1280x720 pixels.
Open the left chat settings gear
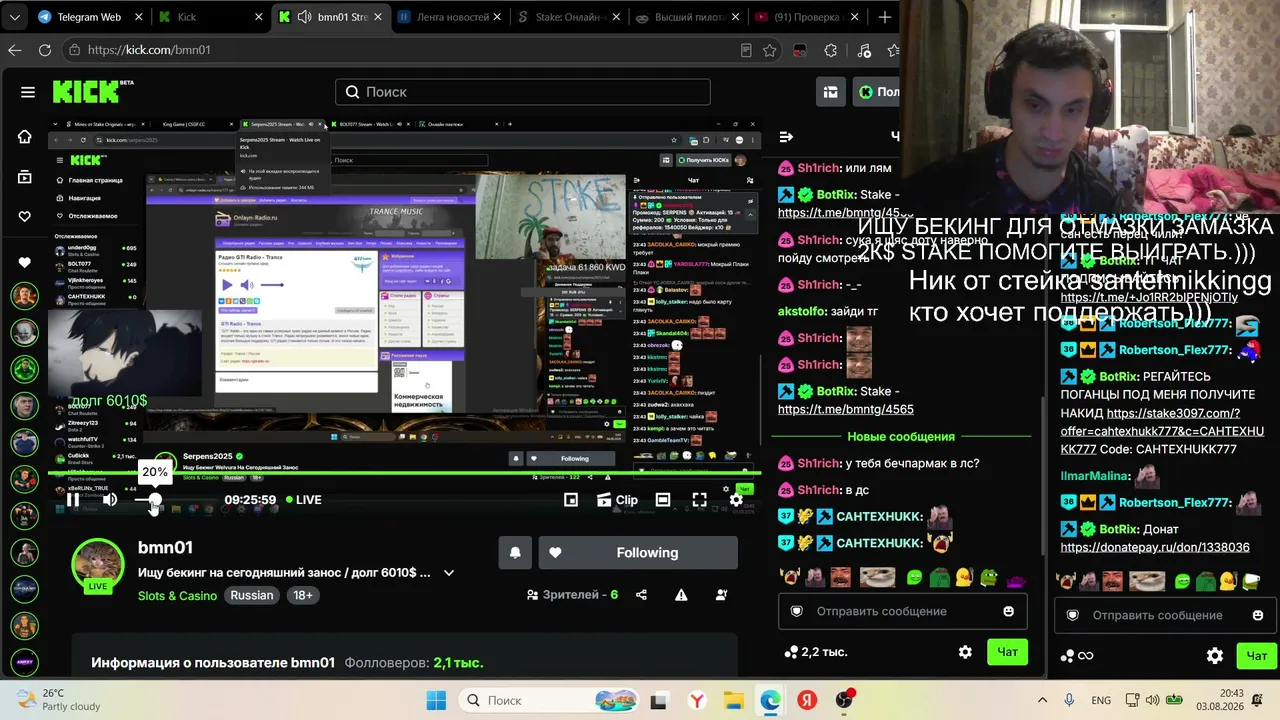965,652
